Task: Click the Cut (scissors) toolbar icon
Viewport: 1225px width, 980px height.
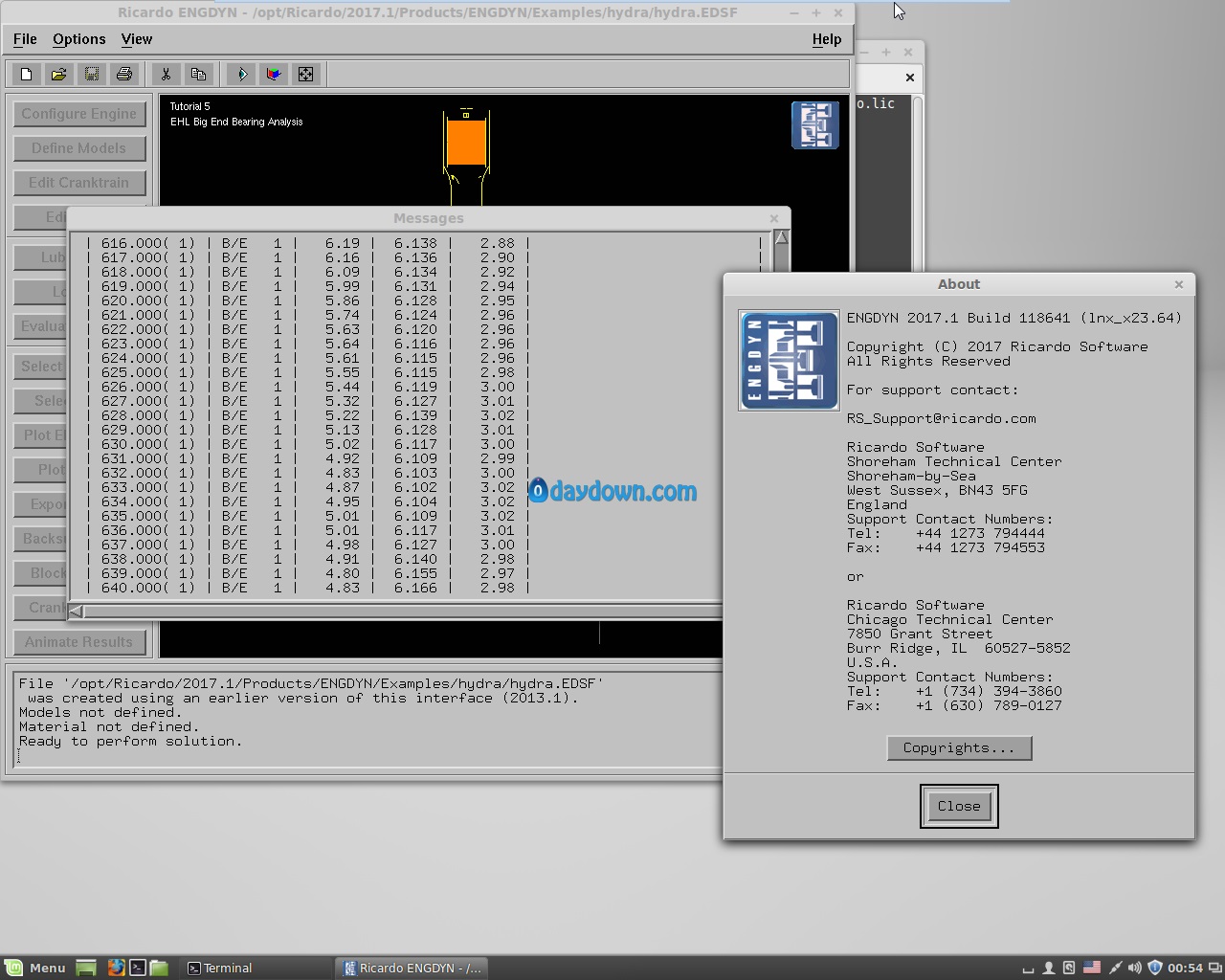Action: point(166,74)
